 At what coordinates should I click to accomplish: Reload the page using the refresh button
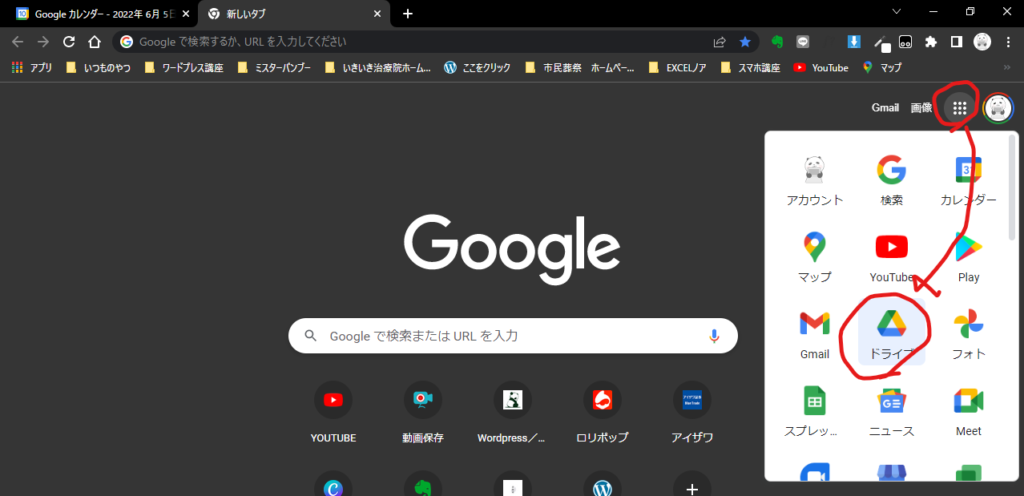pos(69,42)
